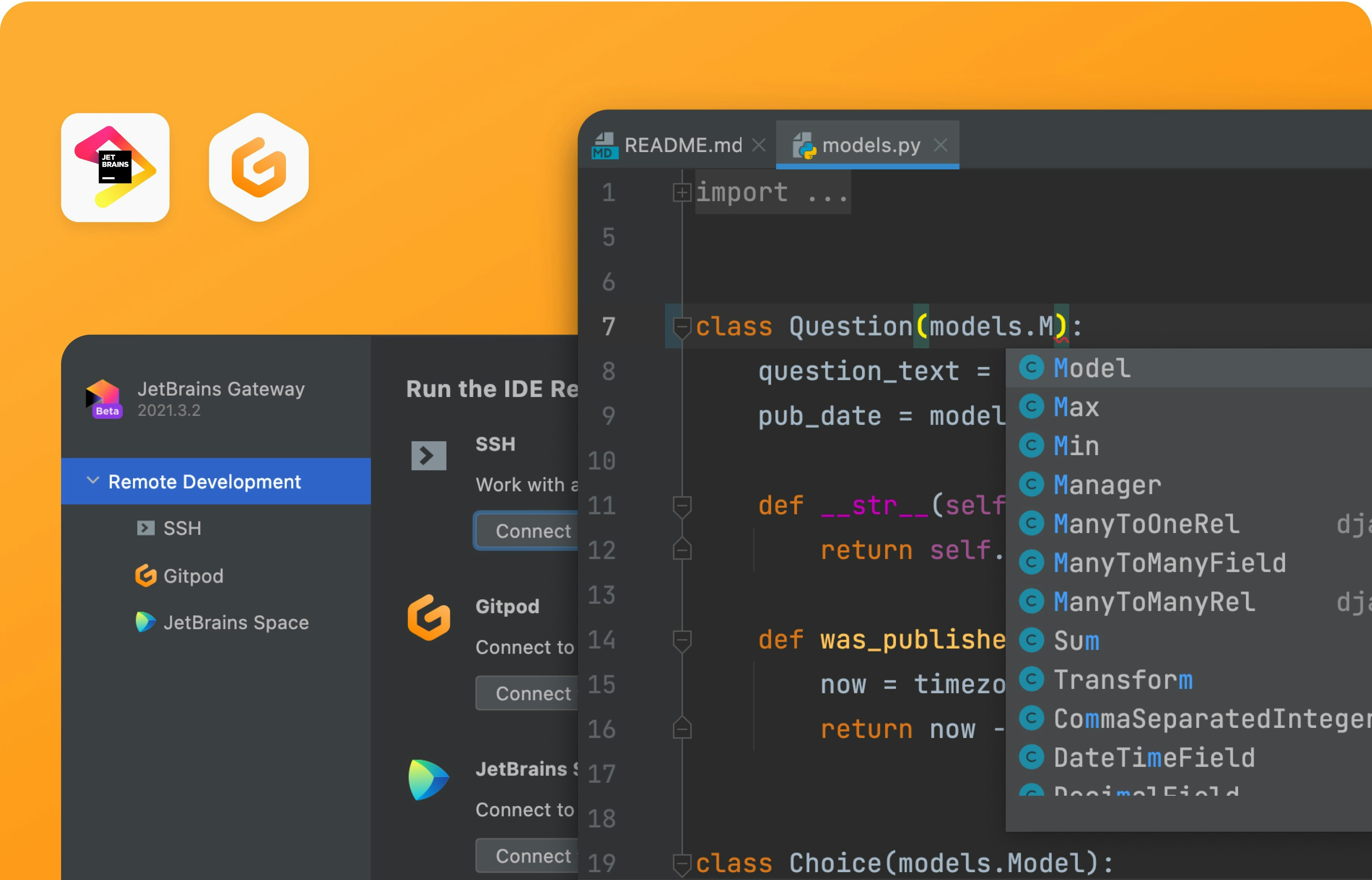Pick Manager in autocomplete popup
The image size is (1372, 880).
point(1107,485)
